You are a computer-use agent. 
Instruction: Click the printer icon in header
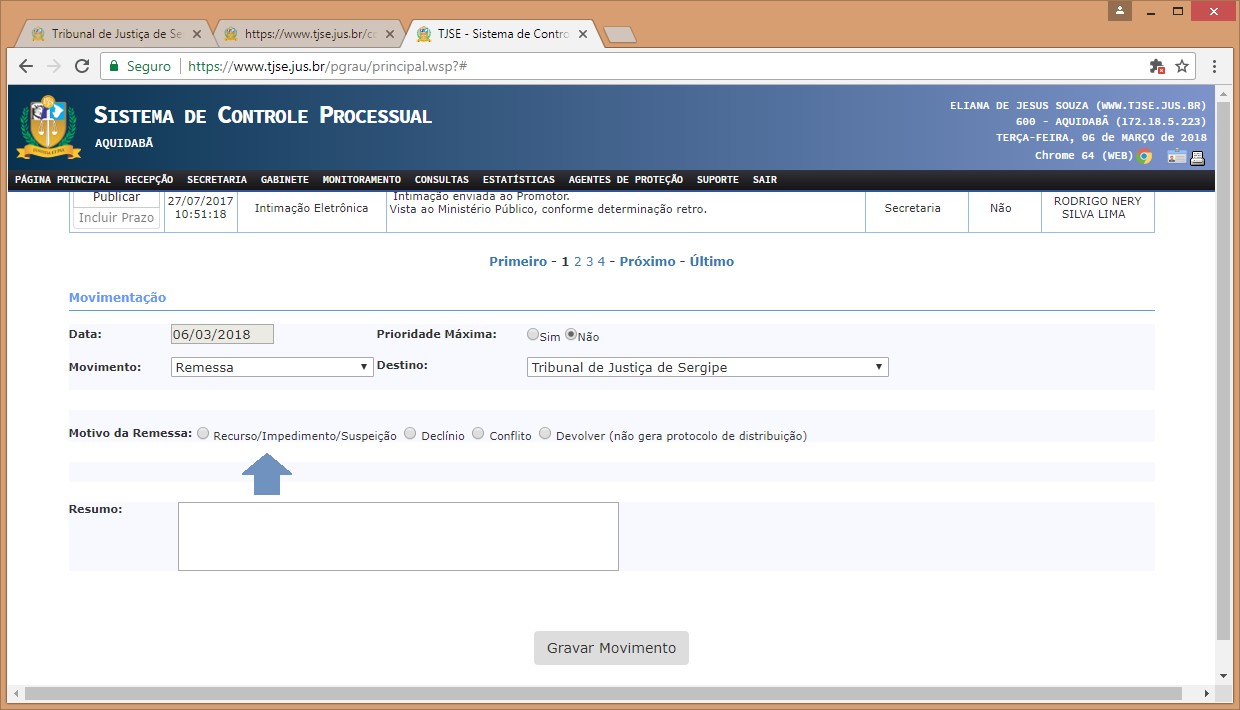pyautogui.click(x=1198, y=157)
